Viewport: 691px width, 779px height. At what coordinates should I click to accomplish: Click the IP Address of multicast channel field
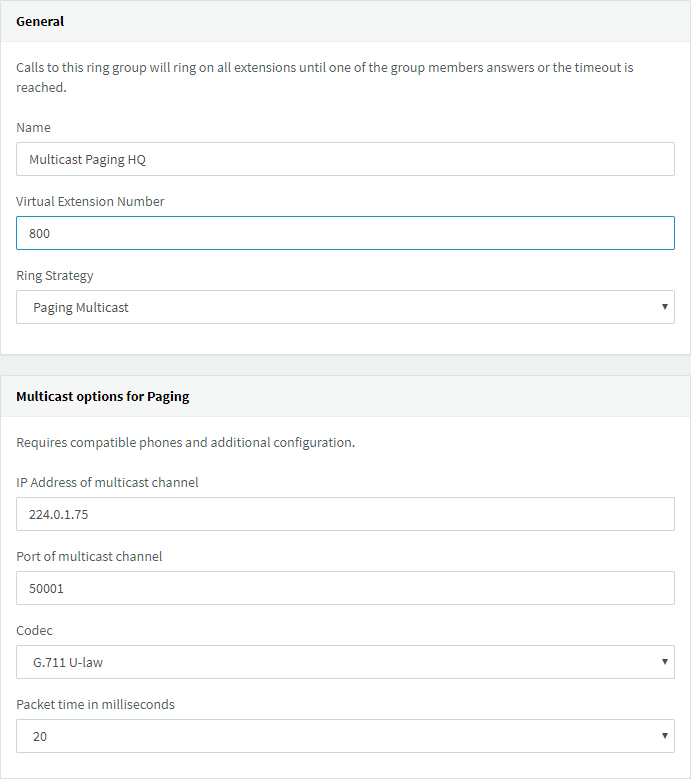click(x=345, y=514)
